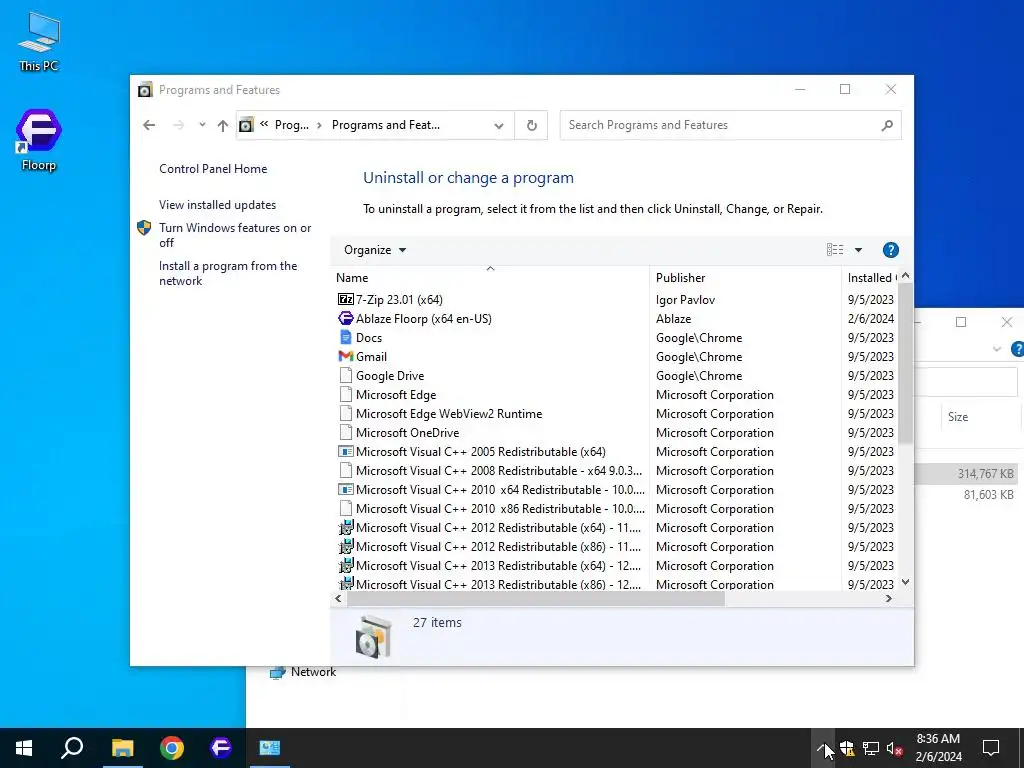This screenshot has height=768, width=1024.
Task: Refresh the Programs and Features list
Action: (532, 125)
